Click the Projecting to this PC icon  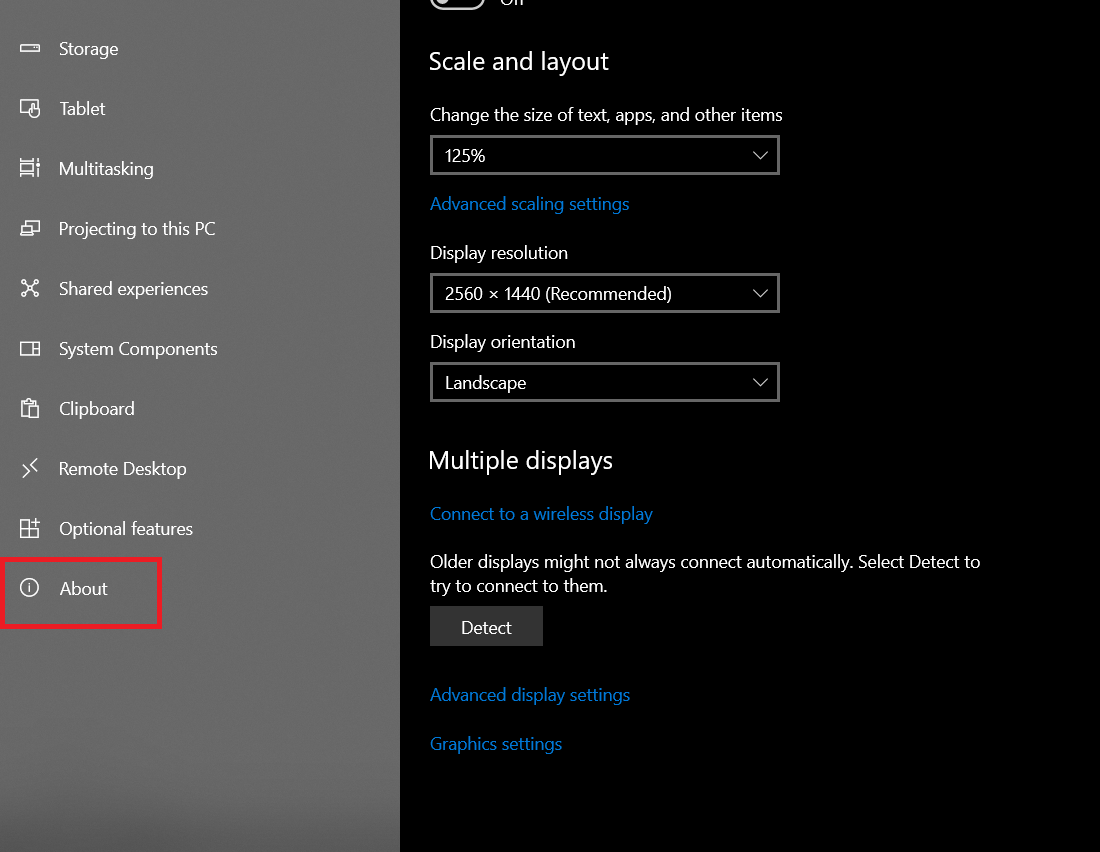tap(30, 229)
